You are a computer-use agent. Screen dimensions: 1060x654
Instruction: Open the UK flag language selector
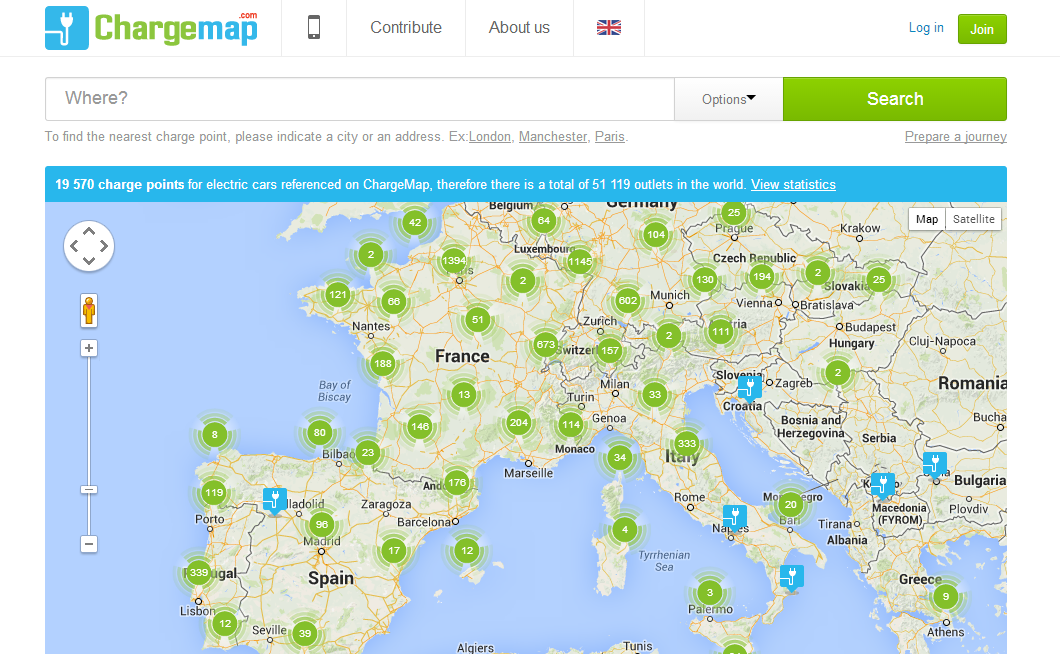click(x=609, y=28)
